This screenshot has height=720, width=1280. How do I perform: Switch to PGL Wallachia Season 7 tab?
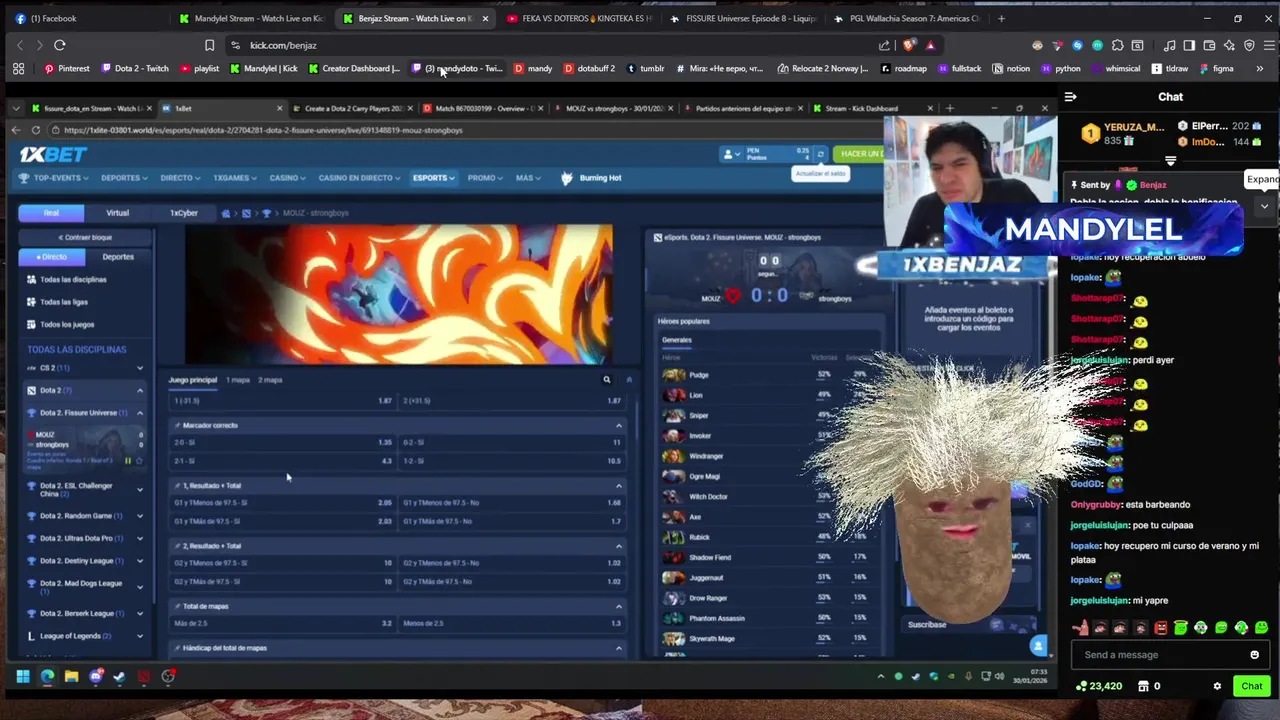coord(908,18)
